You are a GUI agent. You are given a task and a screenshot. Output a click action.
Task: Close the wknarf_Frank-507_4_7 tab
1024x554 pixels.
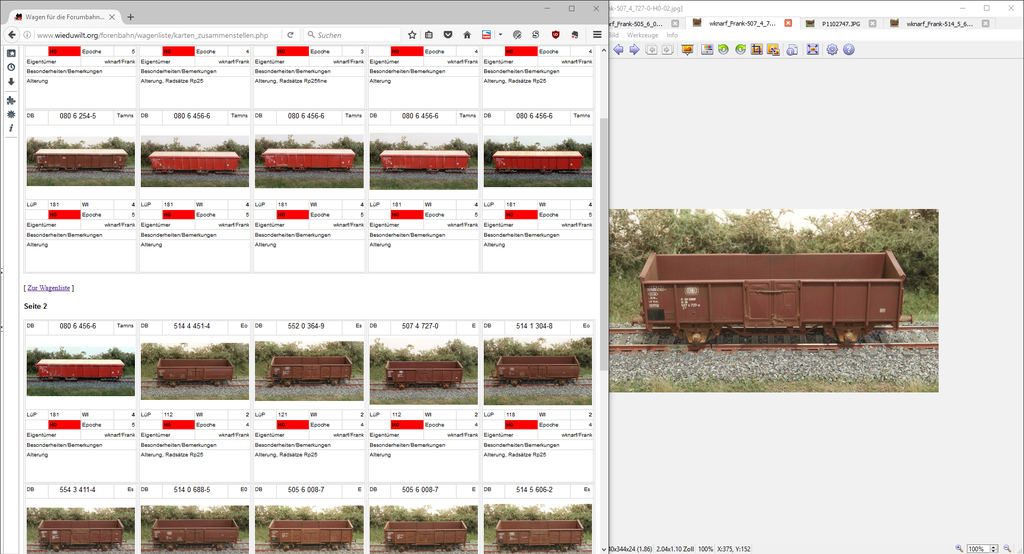click(x=788, y=23)
